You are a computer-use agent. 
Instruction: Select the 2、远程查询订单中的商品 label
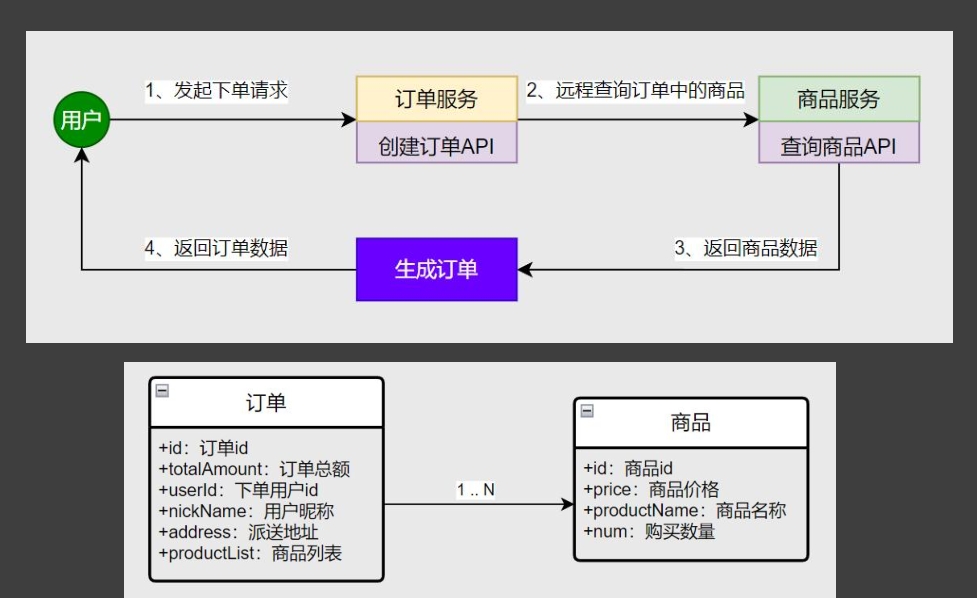click(x=635, y=91)
